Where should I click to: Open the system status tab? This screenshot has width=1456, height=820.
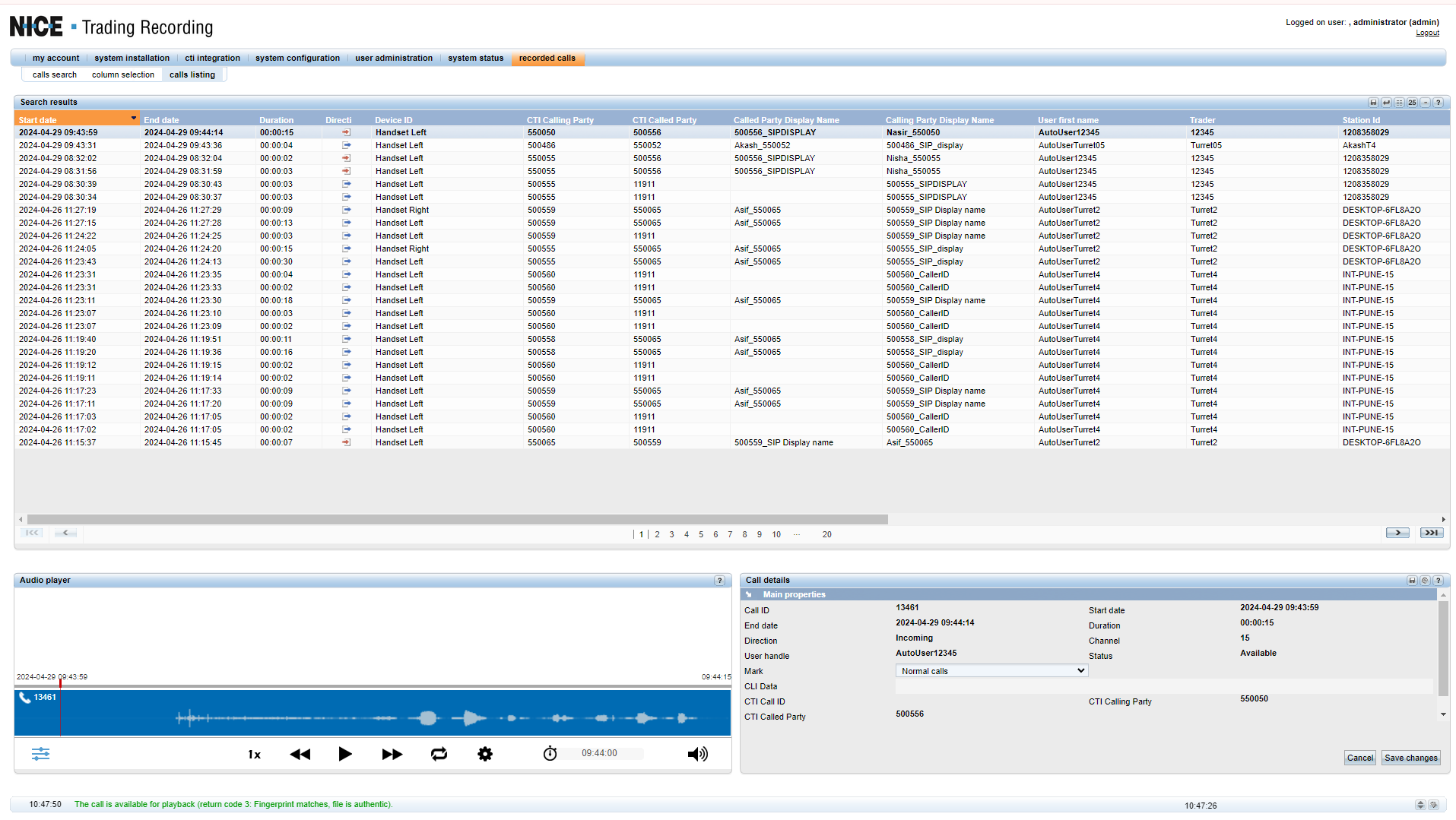(475, 59)
